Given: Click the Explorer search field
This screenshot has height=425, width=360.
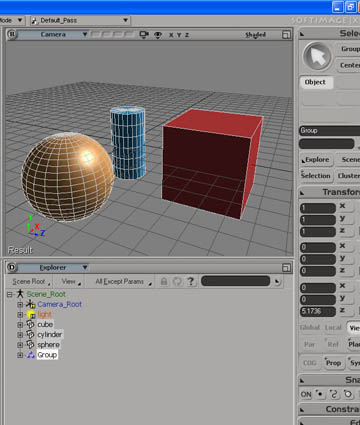Looking at the screenshot, I should [x=235, y=281].
